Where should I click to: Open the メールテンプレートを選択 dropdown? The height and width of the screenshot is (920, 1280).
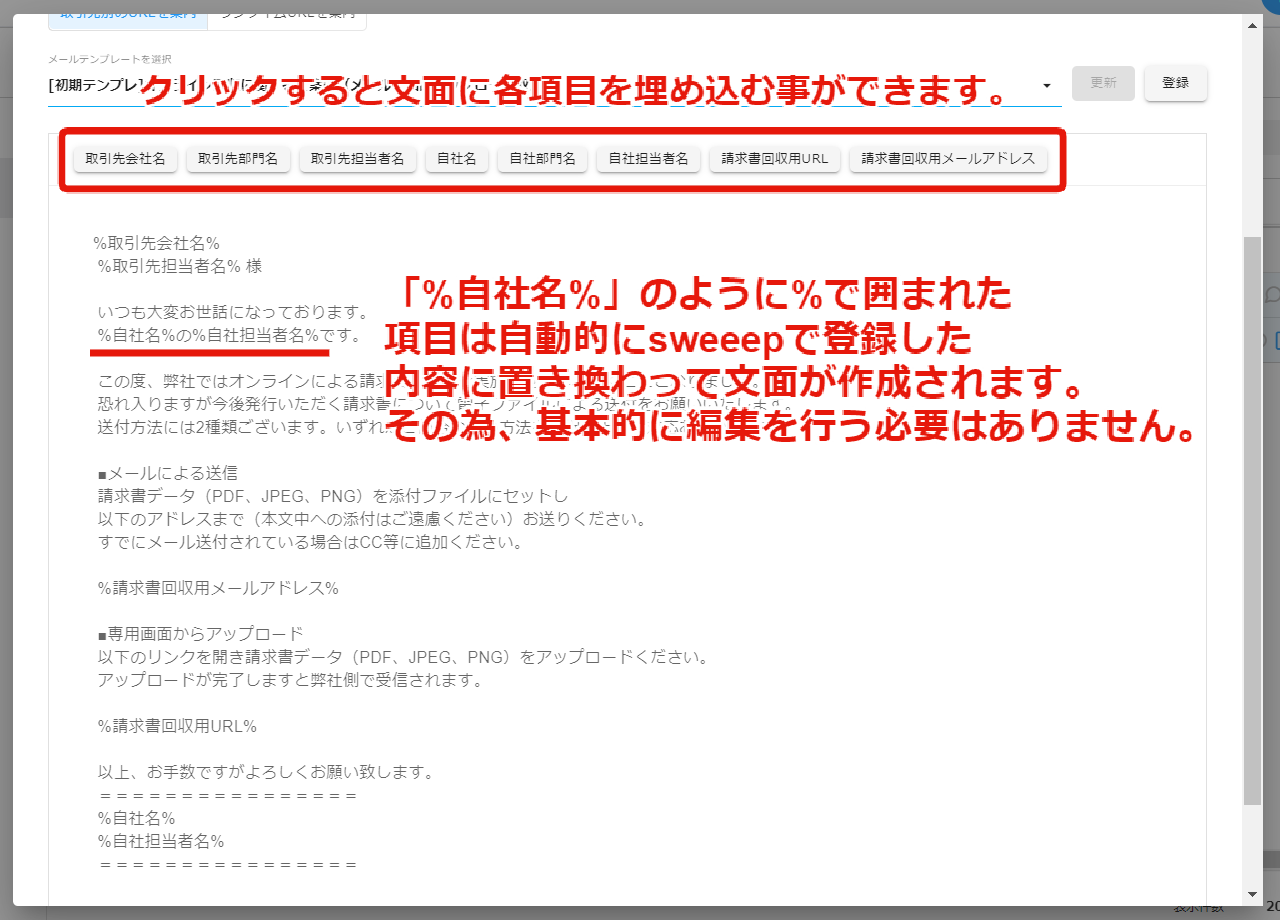pyautogui.click(x=554, y=85)
